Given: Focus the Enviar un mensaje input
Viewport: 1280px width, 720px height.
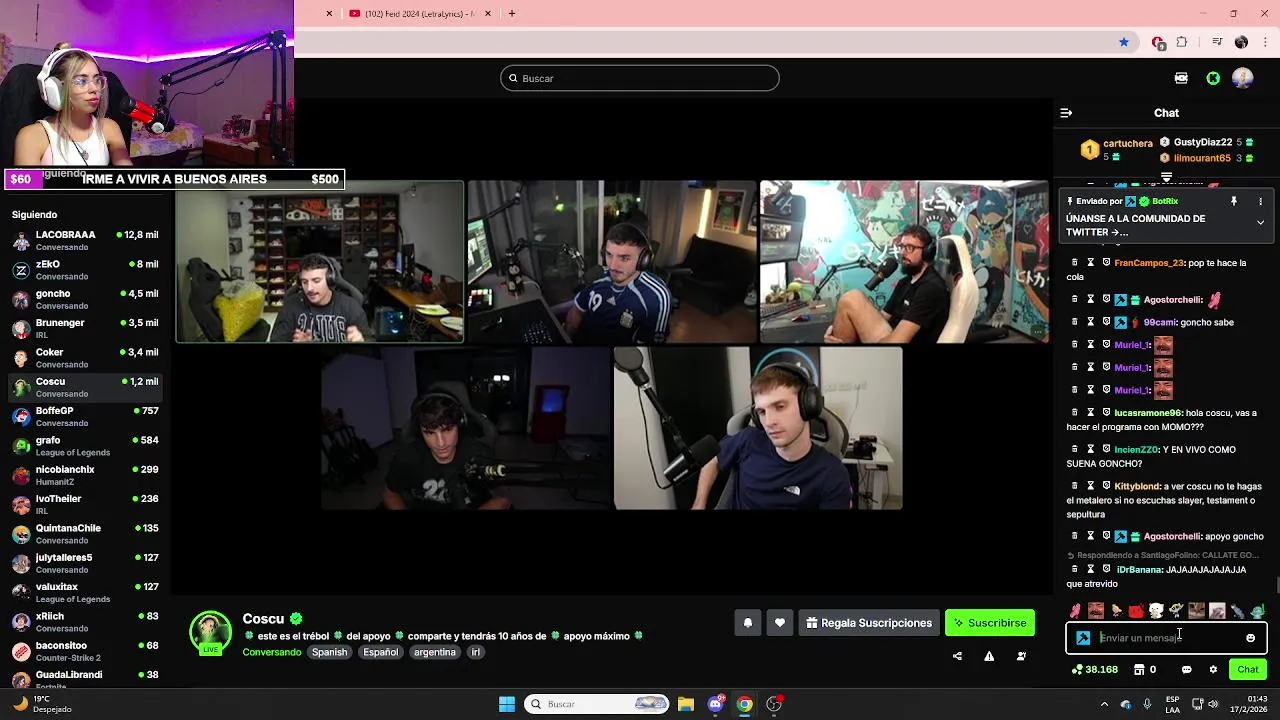Looking at the screenshot, I should (1168, 638).
